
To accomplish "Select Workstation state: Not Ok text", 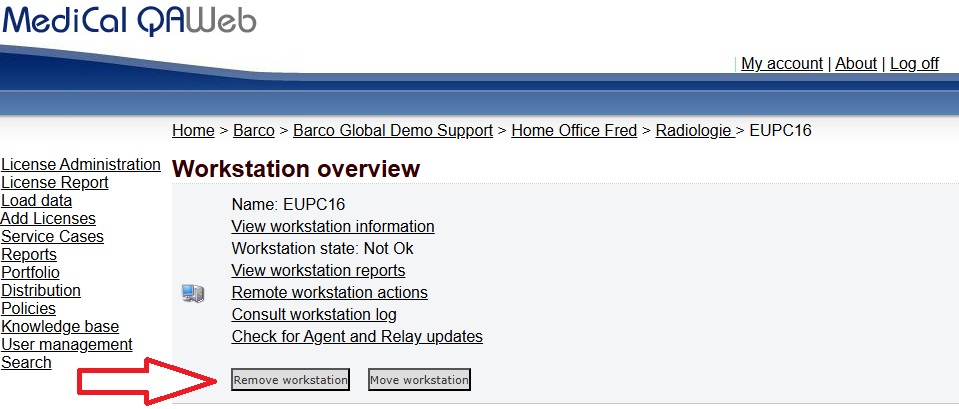I will pos(322,248).
